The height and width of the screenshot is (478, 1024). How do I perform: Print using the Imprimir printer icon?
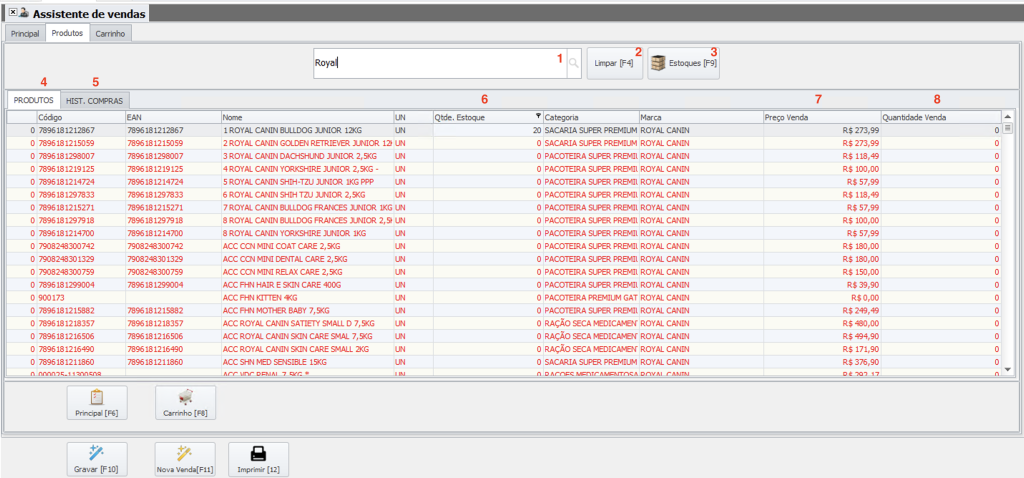[258, 460]
